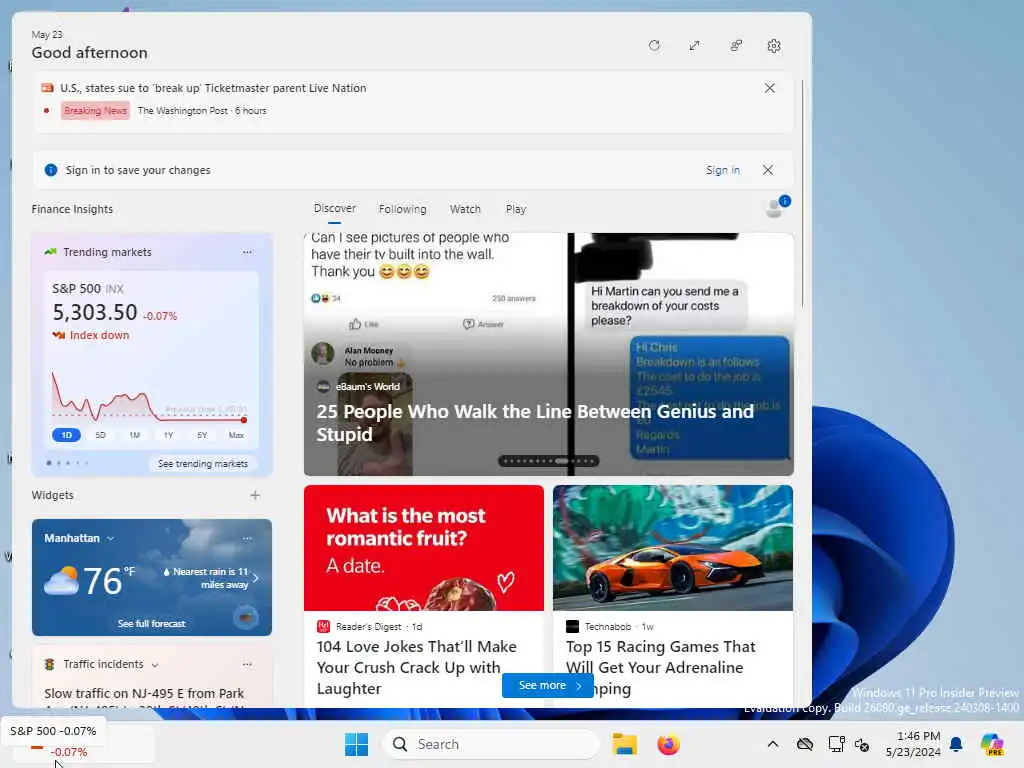Select the 1Y chart range
1024x768 pixels.
(168, 435)
